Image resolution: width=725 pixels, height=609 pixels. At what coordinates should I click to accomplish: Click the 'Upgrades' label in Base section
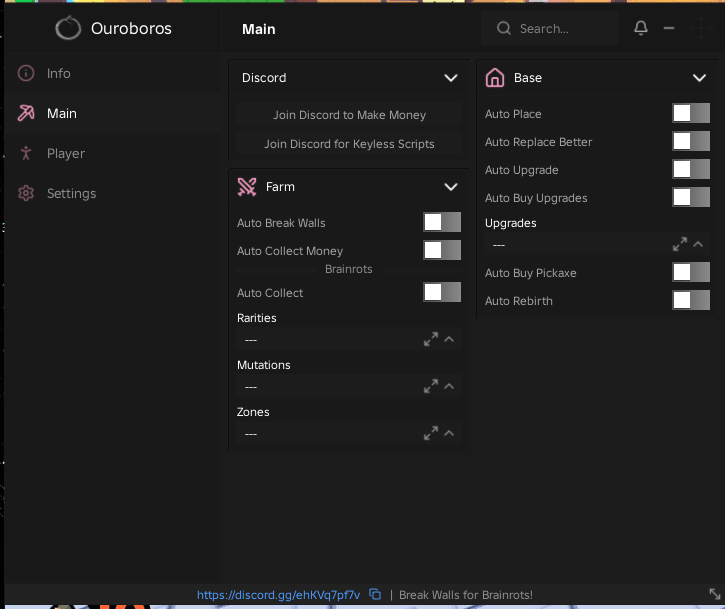(510, 223)
